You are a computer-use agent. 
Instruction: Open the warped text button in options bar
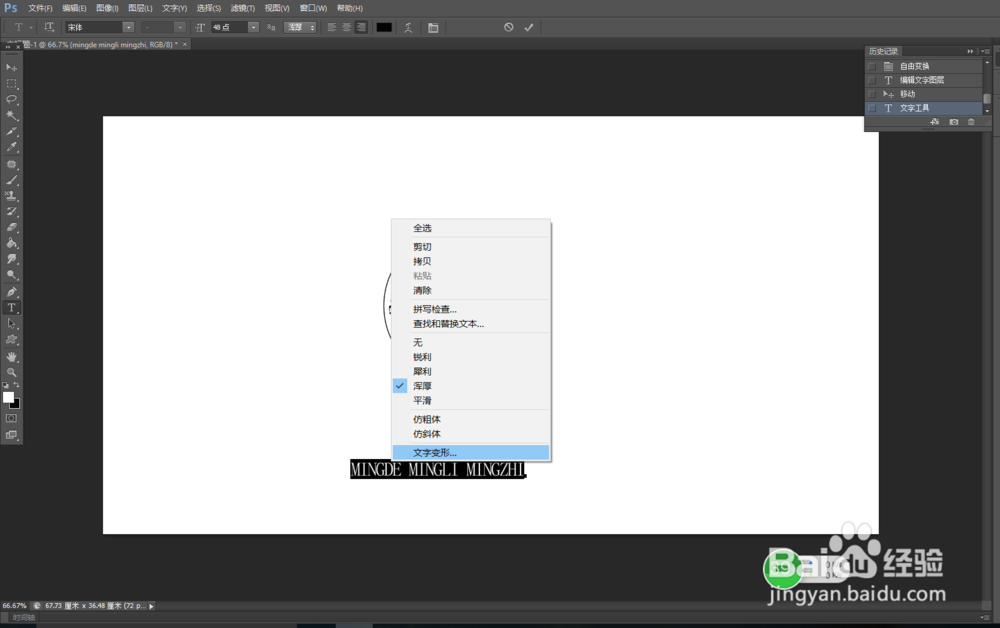[408, 27]
